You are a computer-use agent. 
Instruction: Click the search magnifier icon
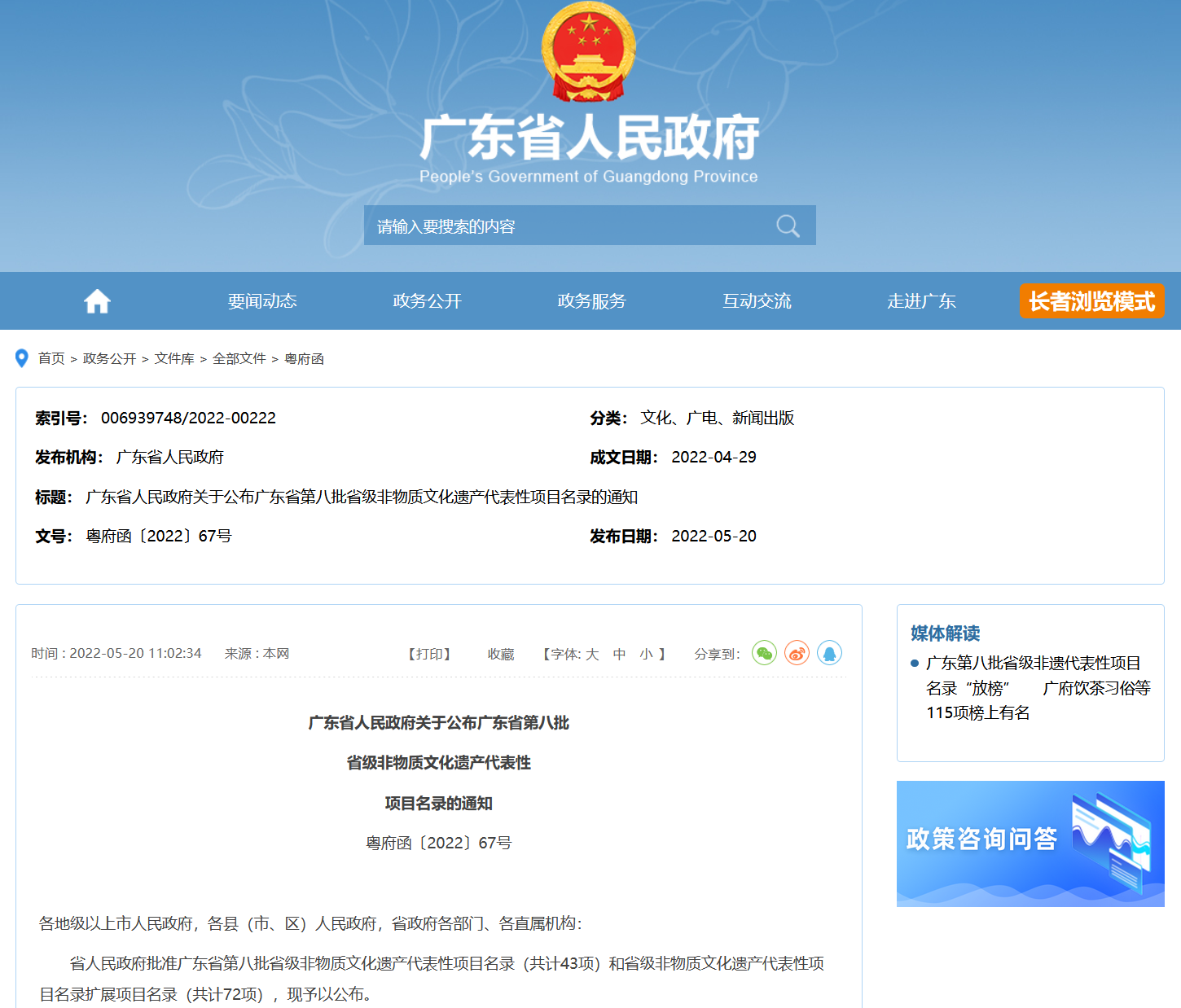(x=788, y=226)
